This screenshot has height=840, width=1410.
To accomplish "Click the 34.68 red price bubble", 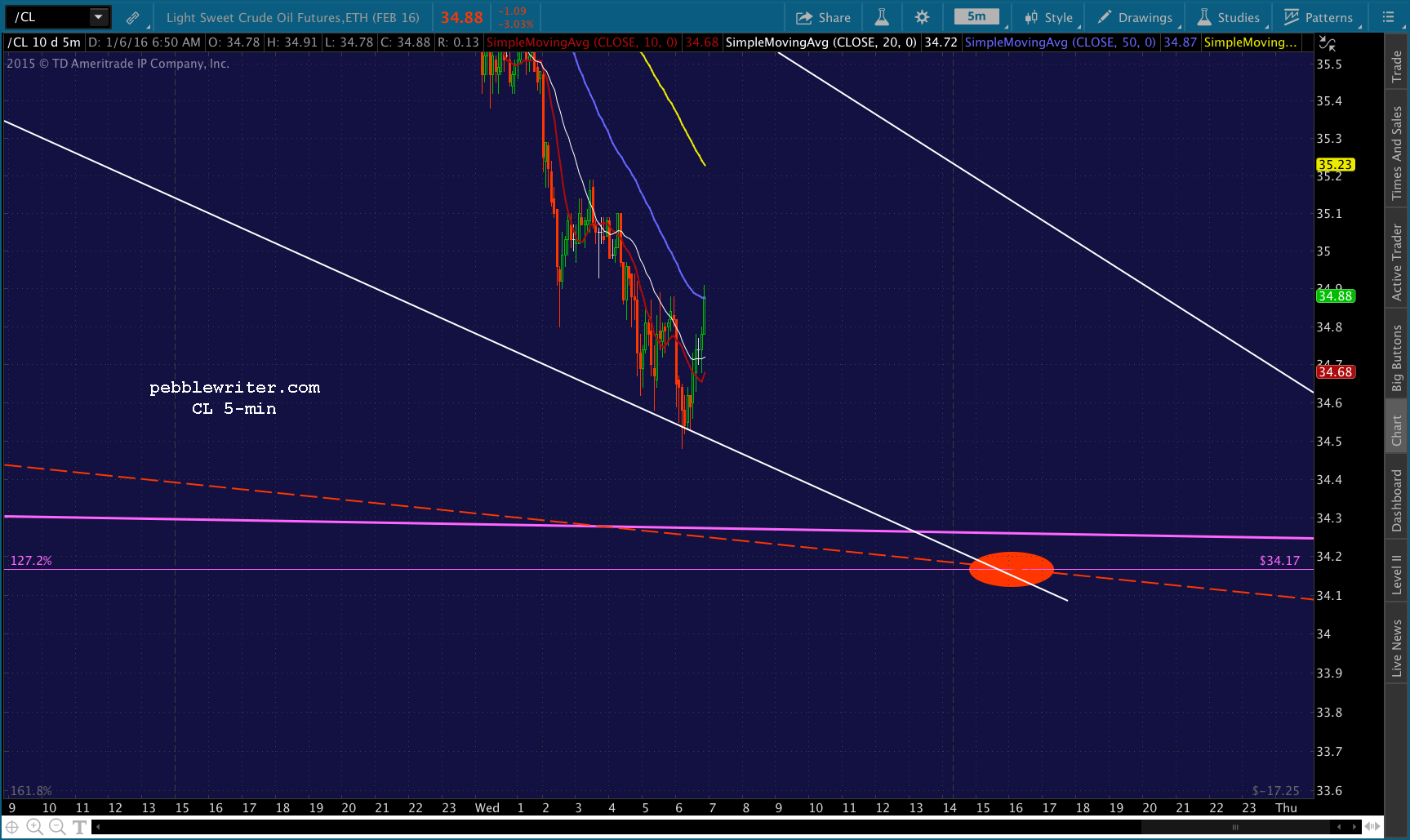I will (1335, 372).
